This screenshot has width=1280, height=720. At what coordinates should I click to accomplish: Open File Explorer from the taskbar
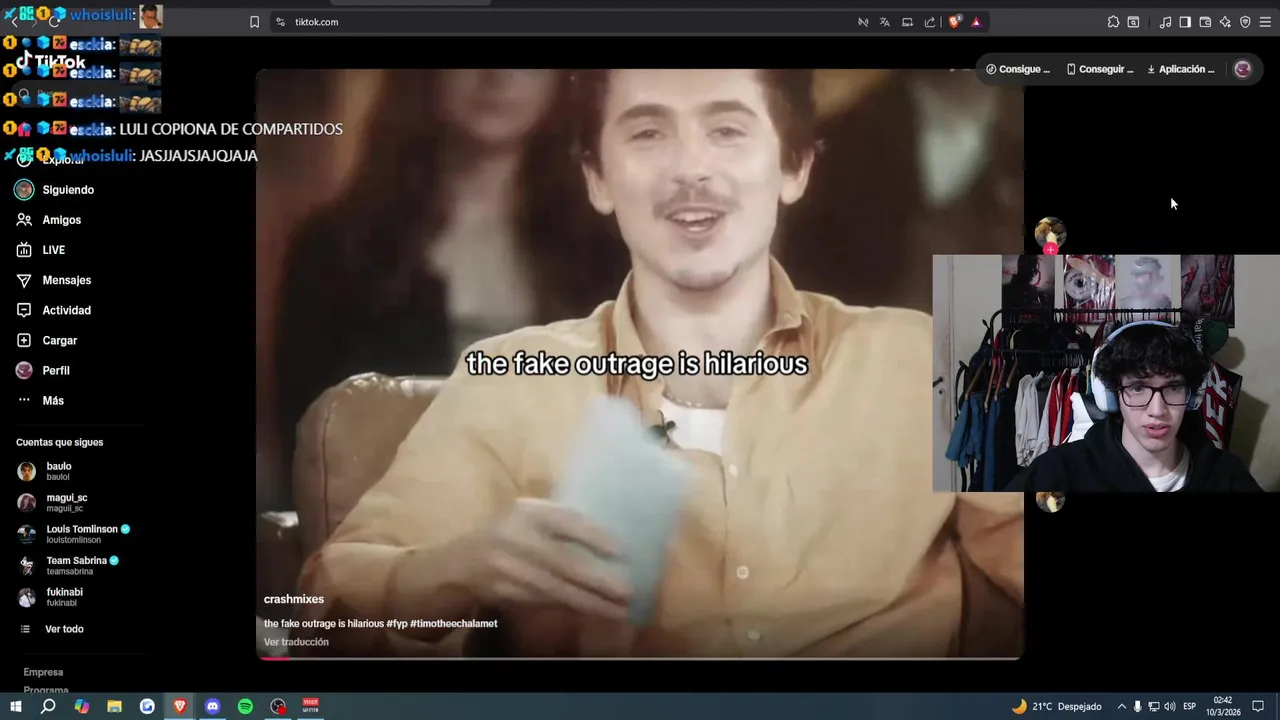click(114, 706)
